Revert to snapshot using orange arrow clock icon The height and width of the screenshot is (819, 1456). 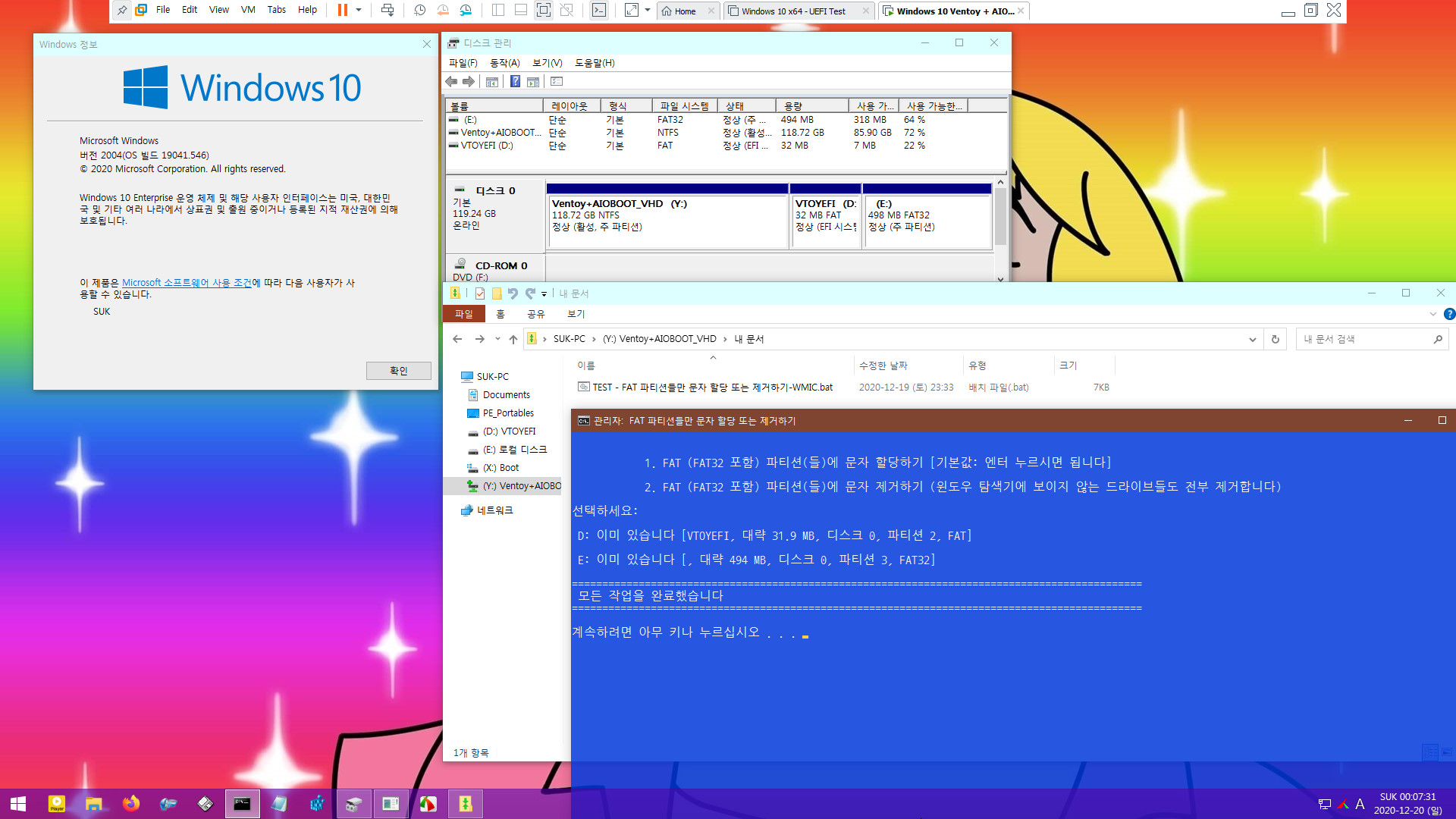pos(443,11)
